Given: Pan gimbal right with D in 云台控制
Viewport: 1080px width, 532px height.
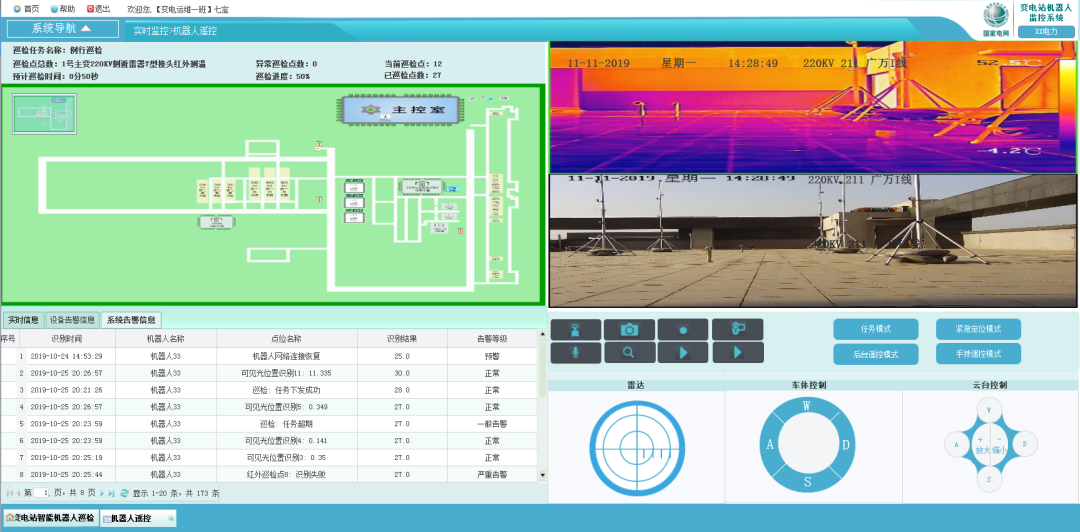Looking at the screenshot, I should pos(1024,444).
